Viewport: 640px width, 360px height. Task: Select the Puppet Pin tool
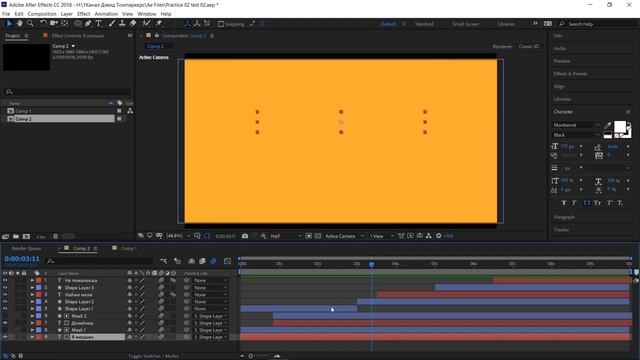(159, 24)
